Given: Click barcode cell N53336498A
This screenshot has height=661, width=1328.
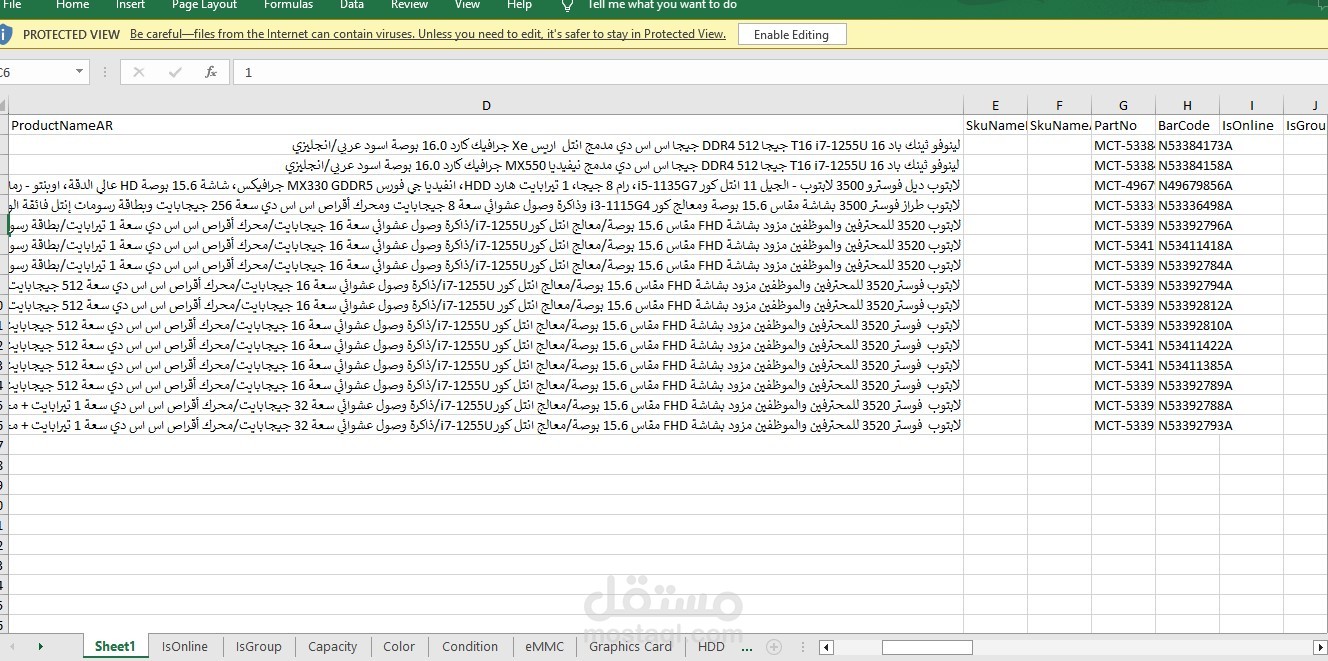Looking at the screenshot, I should click(1188, 205).
